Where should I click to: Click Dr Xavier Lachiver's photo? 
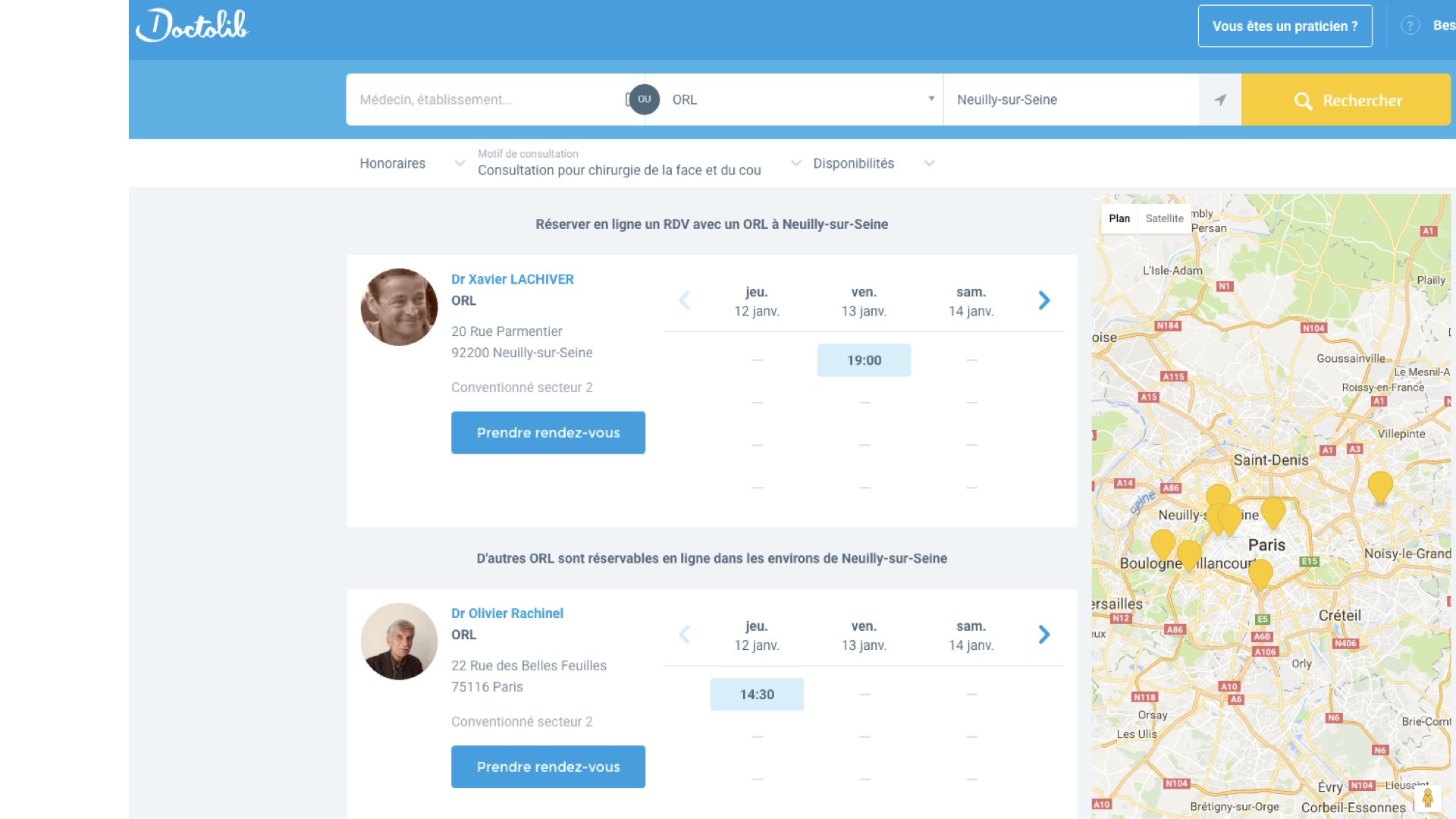399,307
